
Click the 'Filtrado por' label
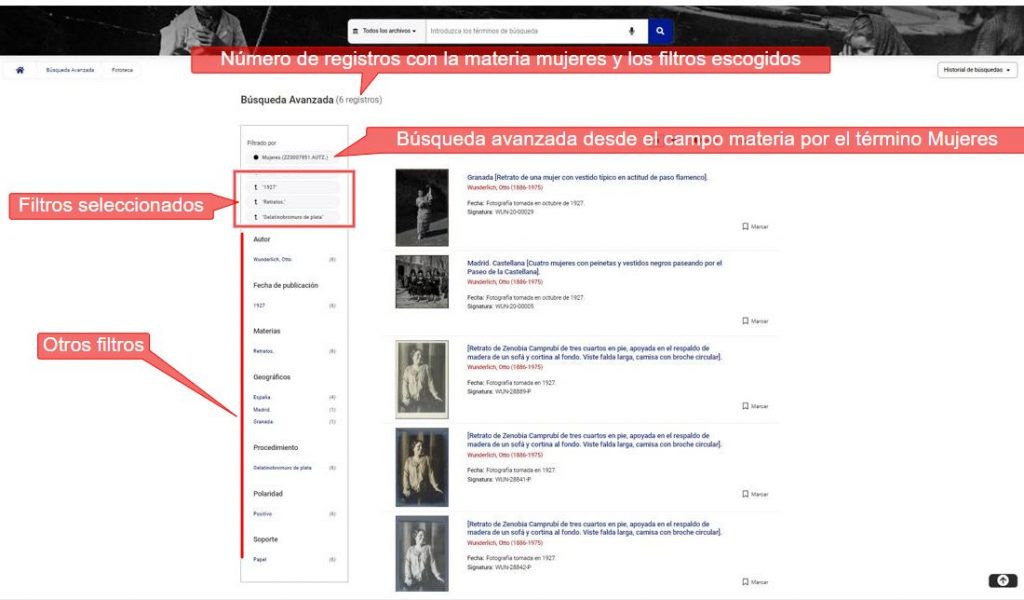[262, 143]
